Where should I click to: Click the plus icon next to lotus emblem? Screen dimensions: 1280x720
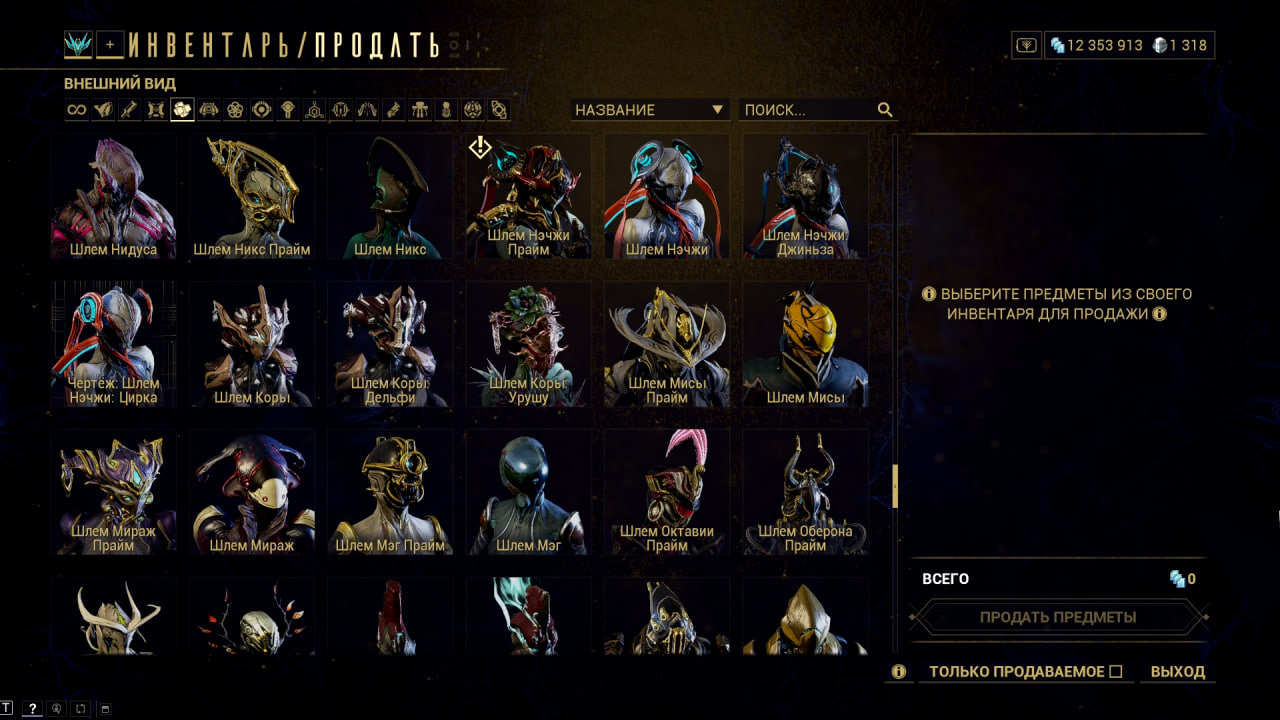pyautogui.click(x=111, y=44)
